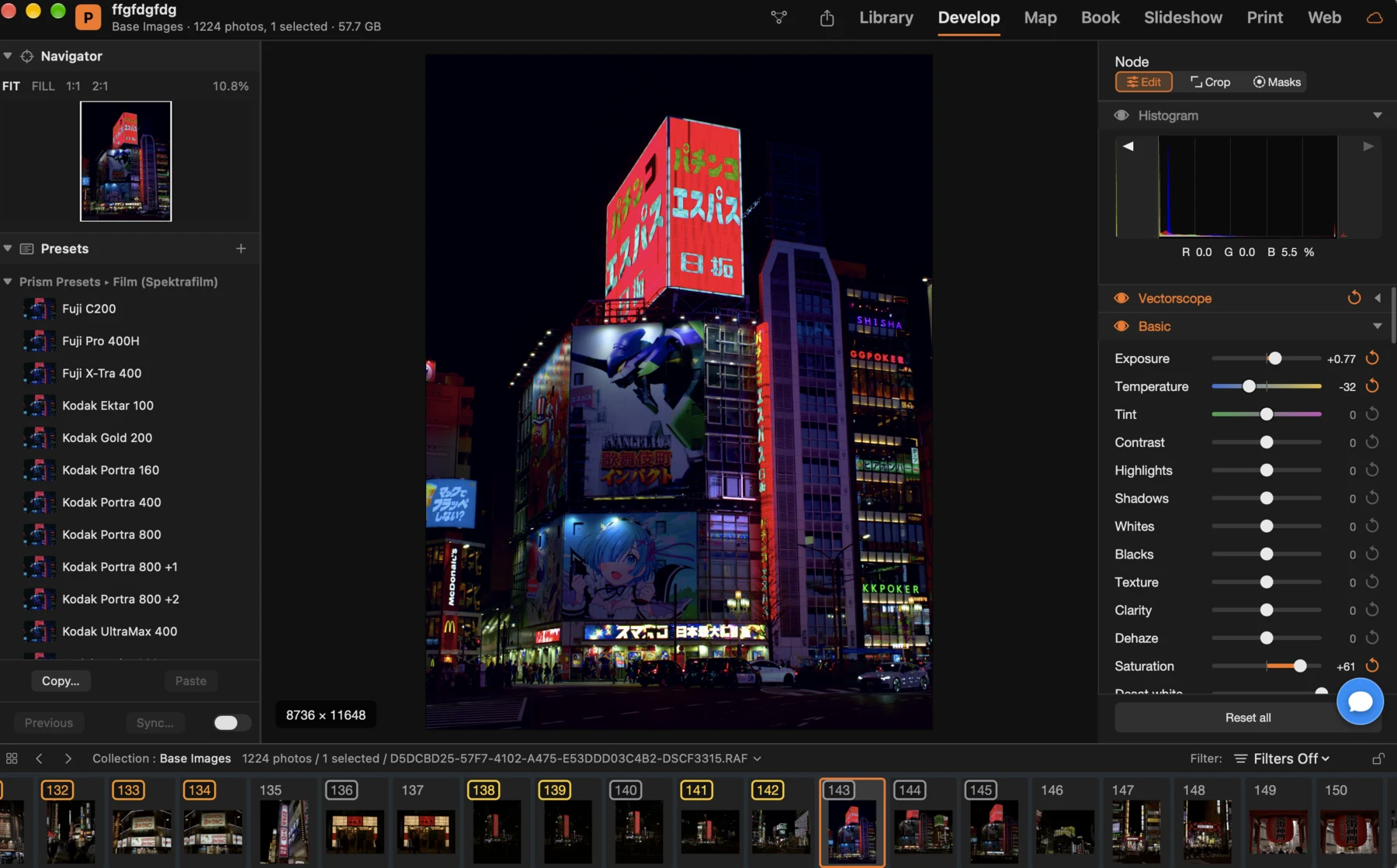This screenshot has width=1397, height=868.
Task: Click the cloud sync icon
Action: 1374,18
